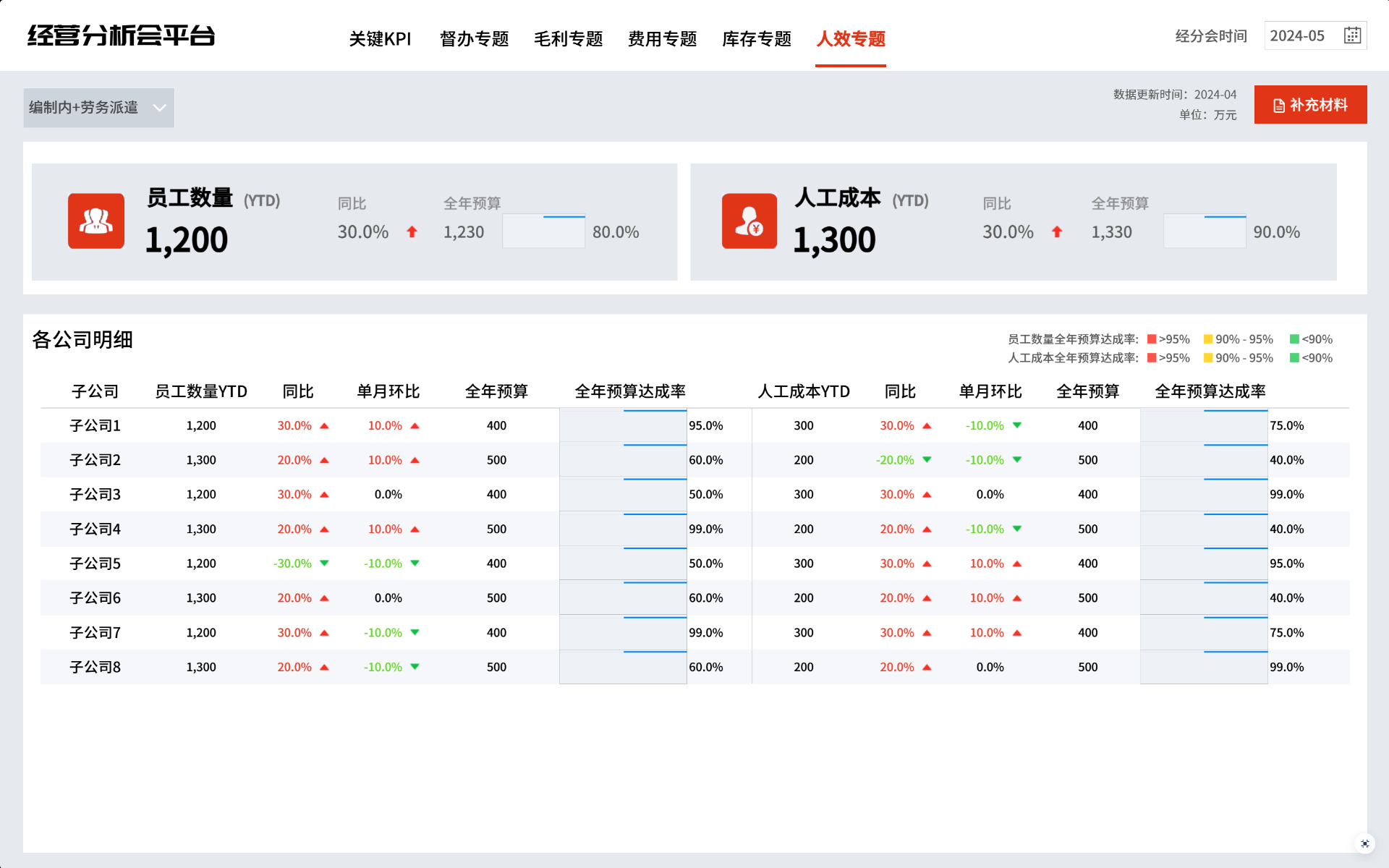Click the red >95% legend swatch for 员工数量
1389x868 pixels.
1152,339
